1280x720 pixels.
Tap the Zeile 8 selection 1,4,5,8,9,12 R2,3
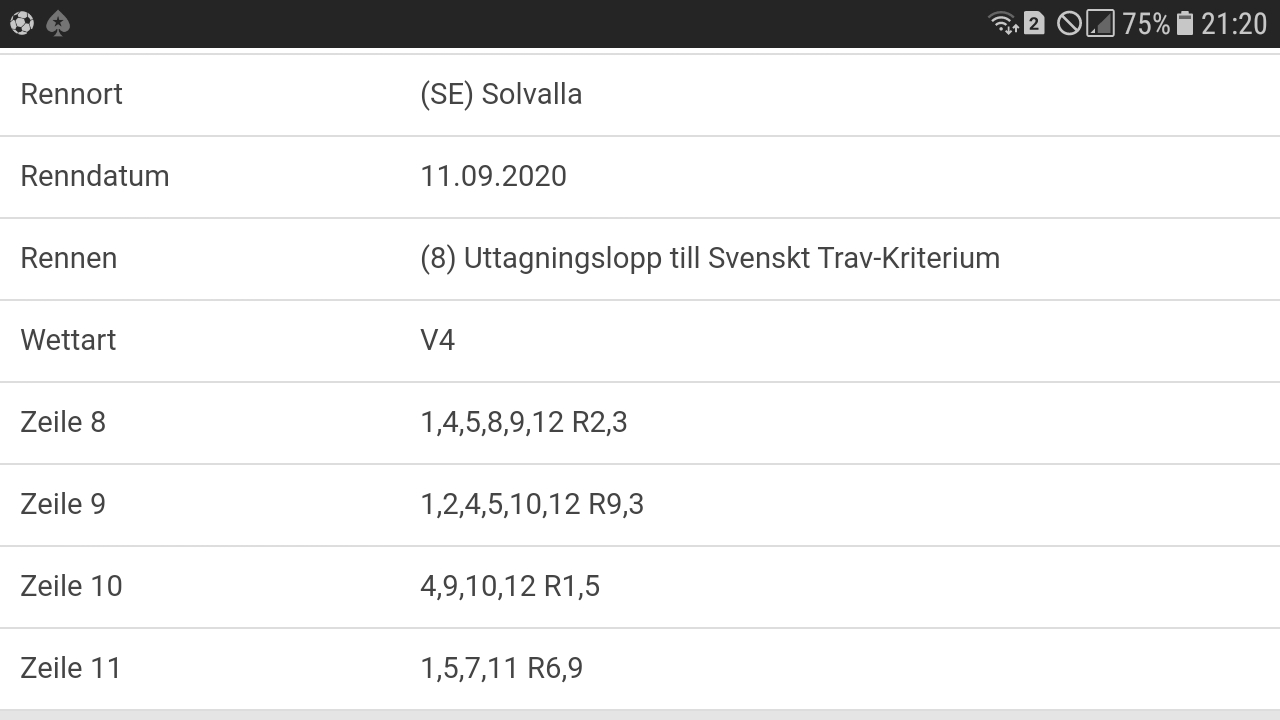(x=524, y=422)
